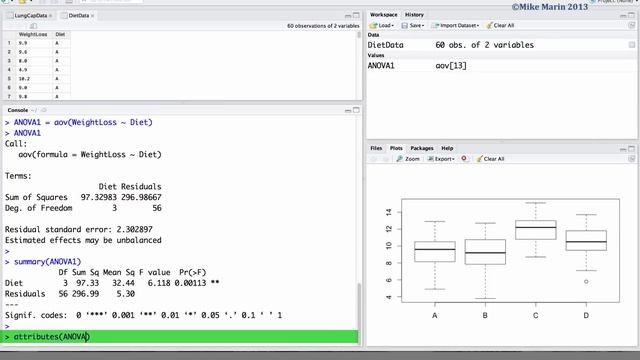Click the boxplot for Diet A

click(x=435, y=251)
